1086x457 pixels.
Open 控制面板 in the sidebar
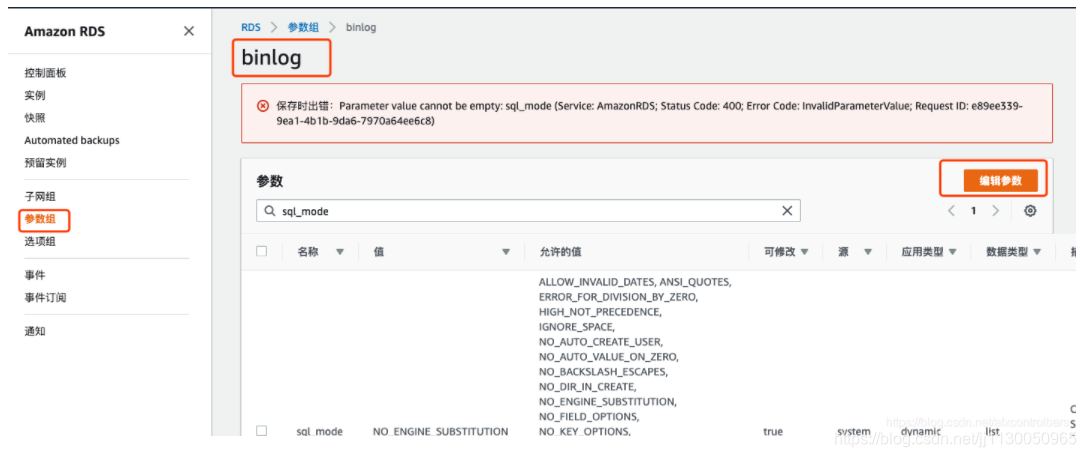click(x=45, y=73)
